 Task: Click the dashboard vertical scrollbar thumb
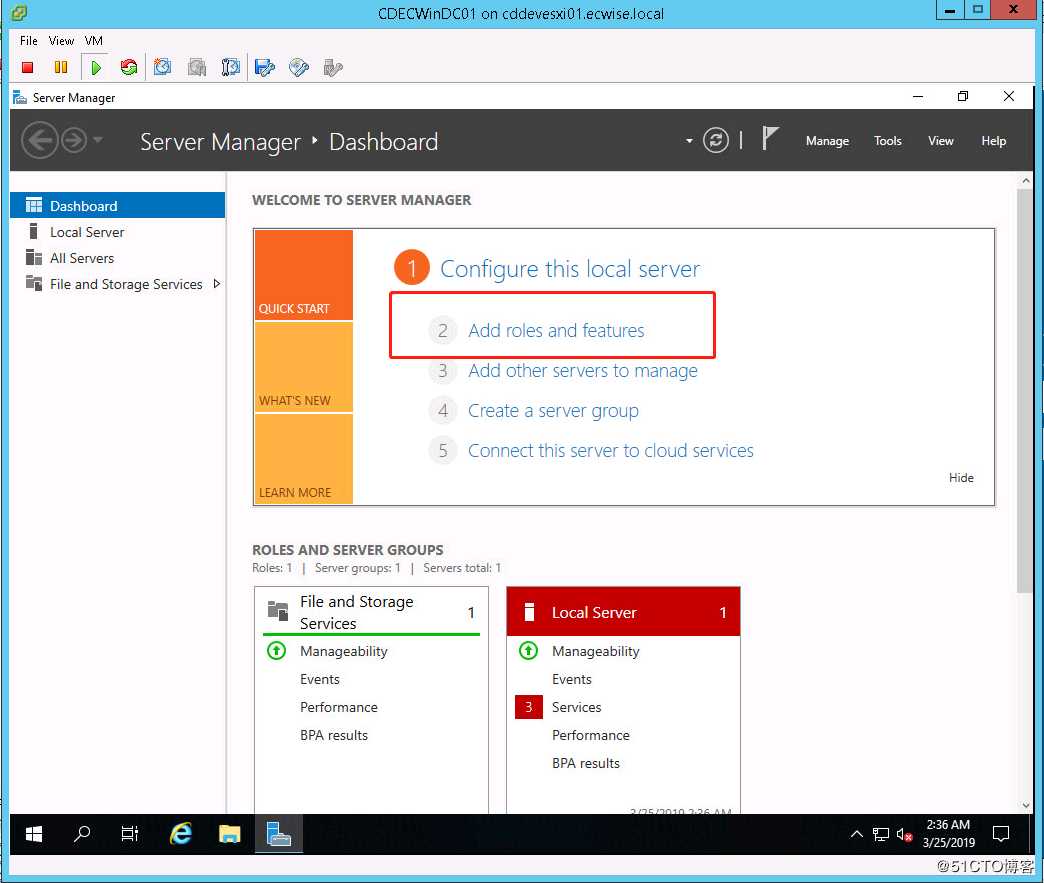pyautogui.click(x=1025, y=390)
